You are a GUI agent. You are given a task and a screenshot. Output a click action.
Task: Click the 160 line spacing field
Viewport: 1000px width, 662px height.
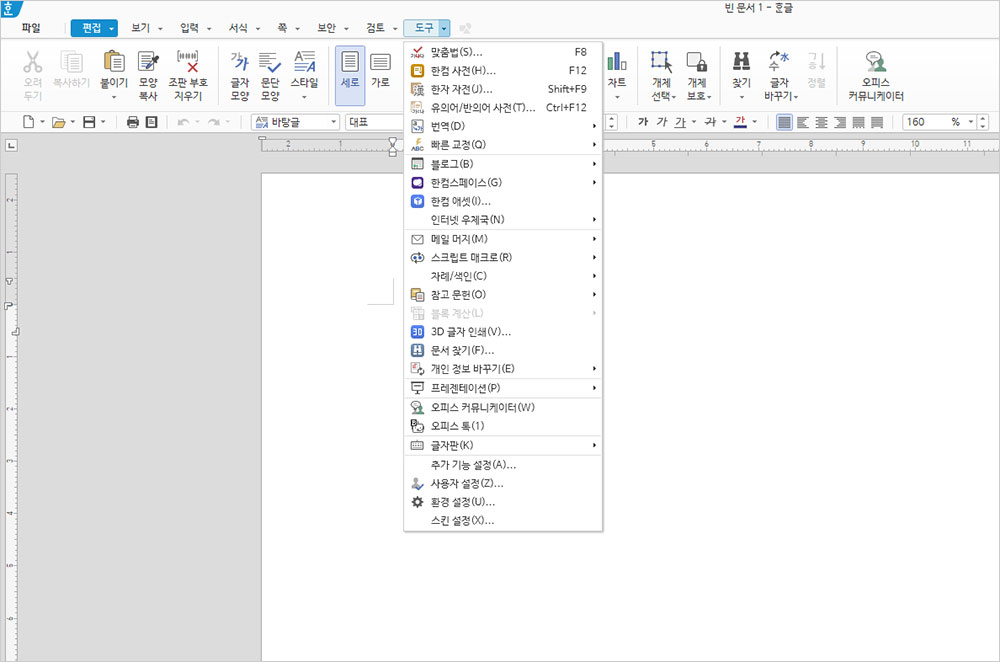[x=927, y=122]
